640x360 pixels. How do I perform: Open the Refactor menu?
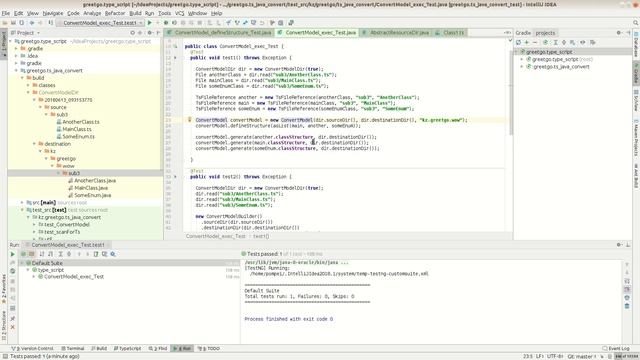(115, 13)
